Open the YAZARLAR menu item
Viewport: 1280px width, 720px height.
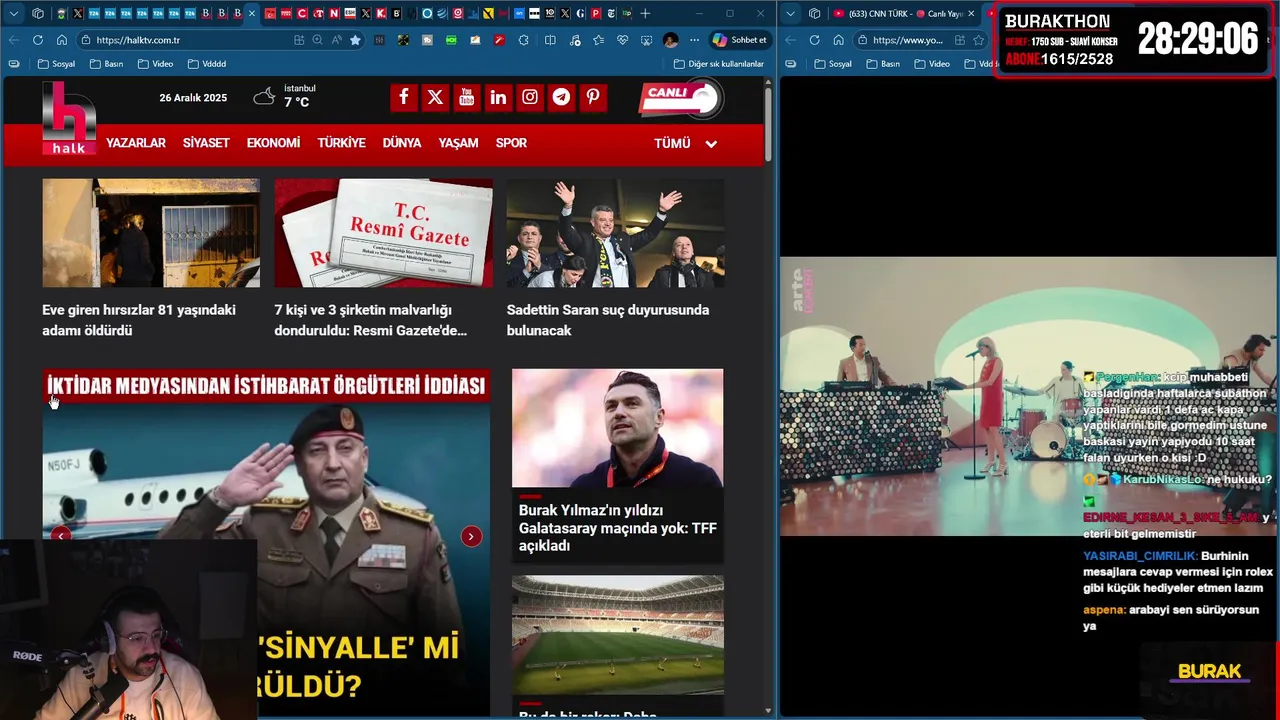pyautogui.click(x=136, y=143)
